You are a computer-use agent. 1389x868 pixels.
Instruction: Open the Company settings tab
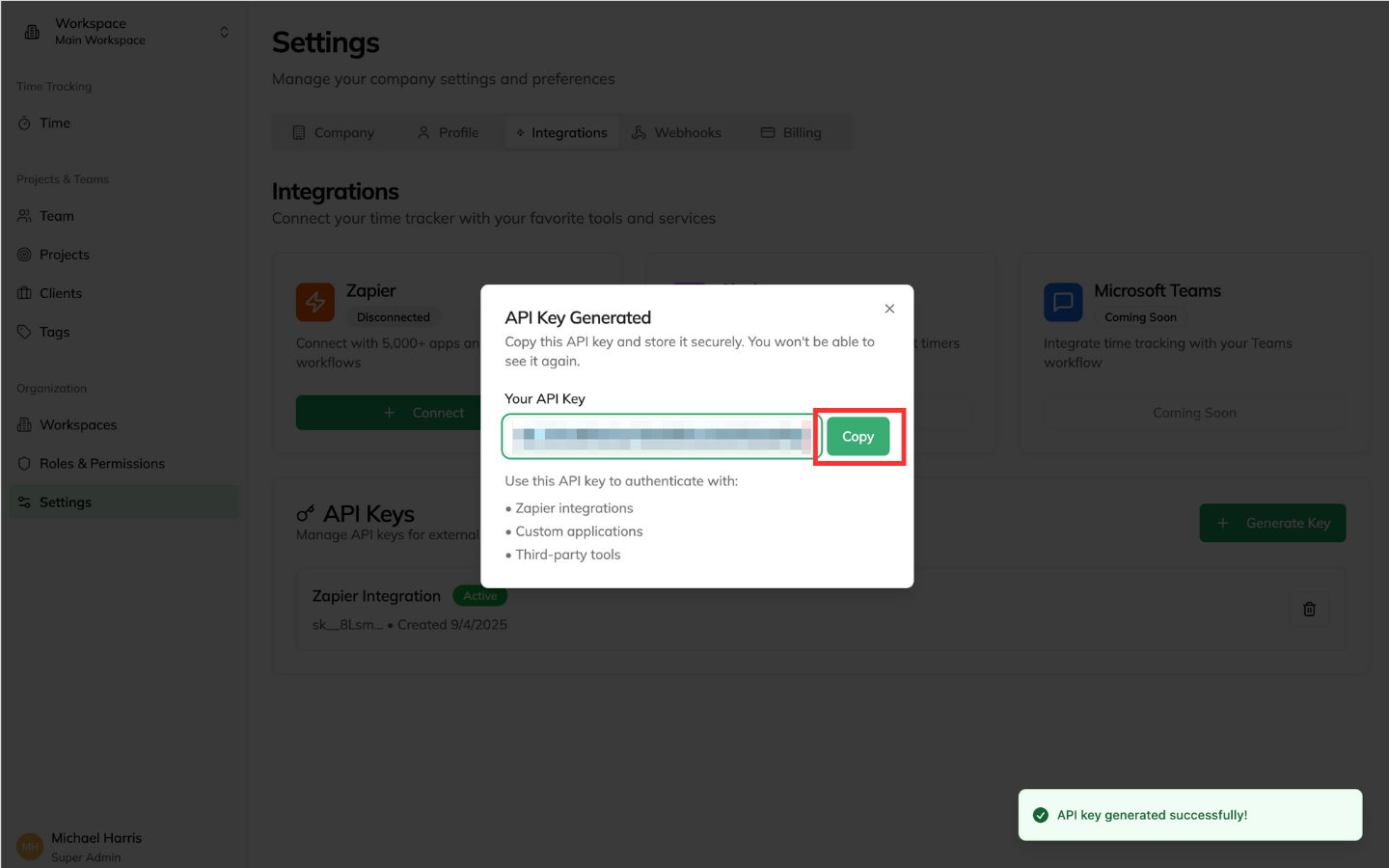(x=333, y=132)
